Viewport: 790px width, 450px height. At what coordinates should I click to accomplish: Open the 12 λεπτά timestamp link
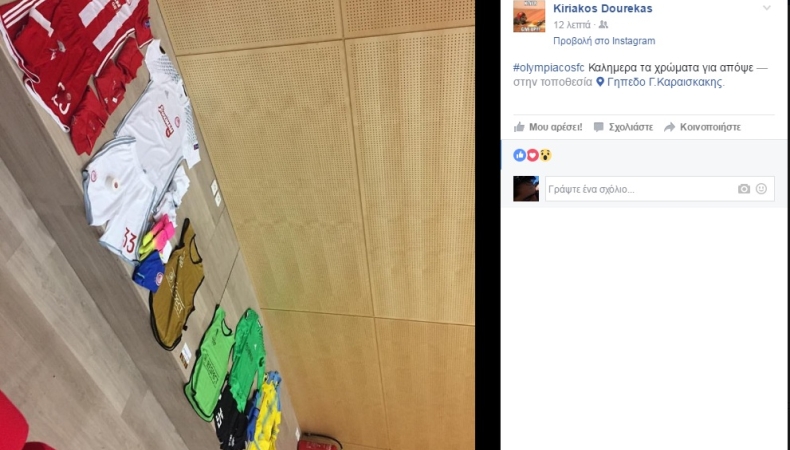tap(572, 25)
